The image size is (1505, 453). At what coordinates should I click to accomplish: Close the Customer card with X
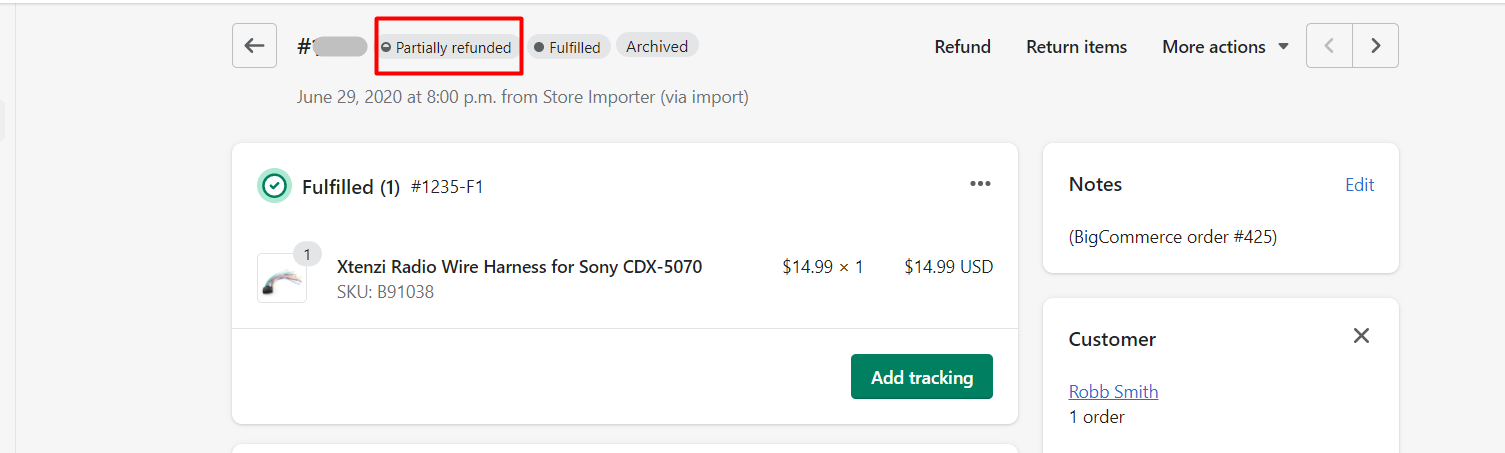pyautogui.click(x=1361, y=336)
